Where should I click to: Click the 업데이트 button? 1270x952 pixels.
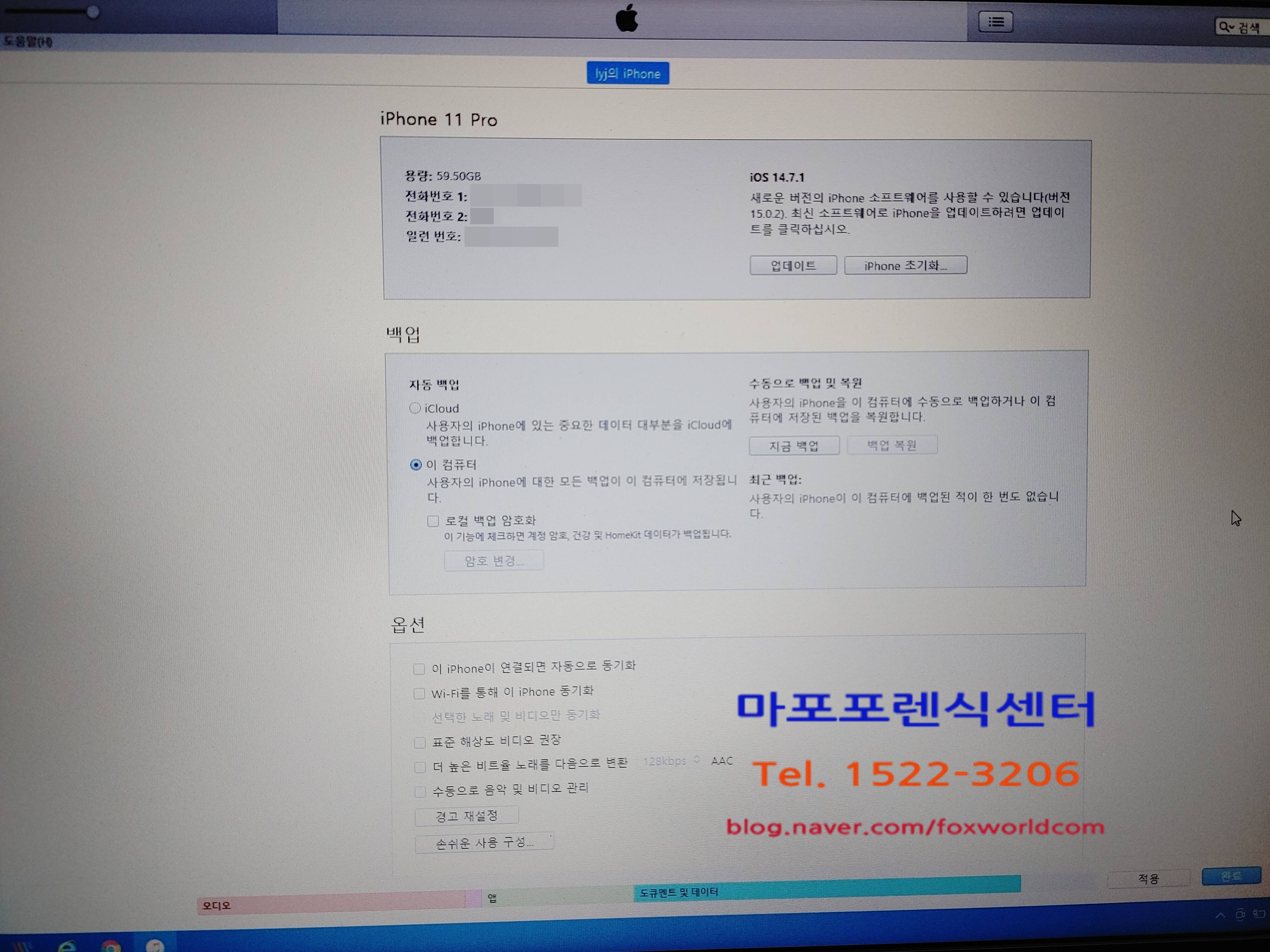[793, 266]
